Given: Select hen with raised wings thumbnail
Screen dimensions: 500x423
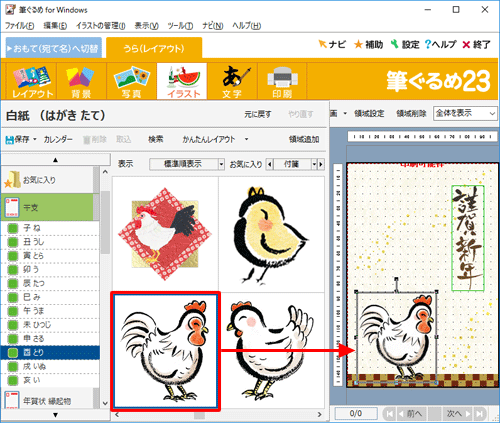Looking at the screenshot, I should pyautogui.click(x=271, y=350).
